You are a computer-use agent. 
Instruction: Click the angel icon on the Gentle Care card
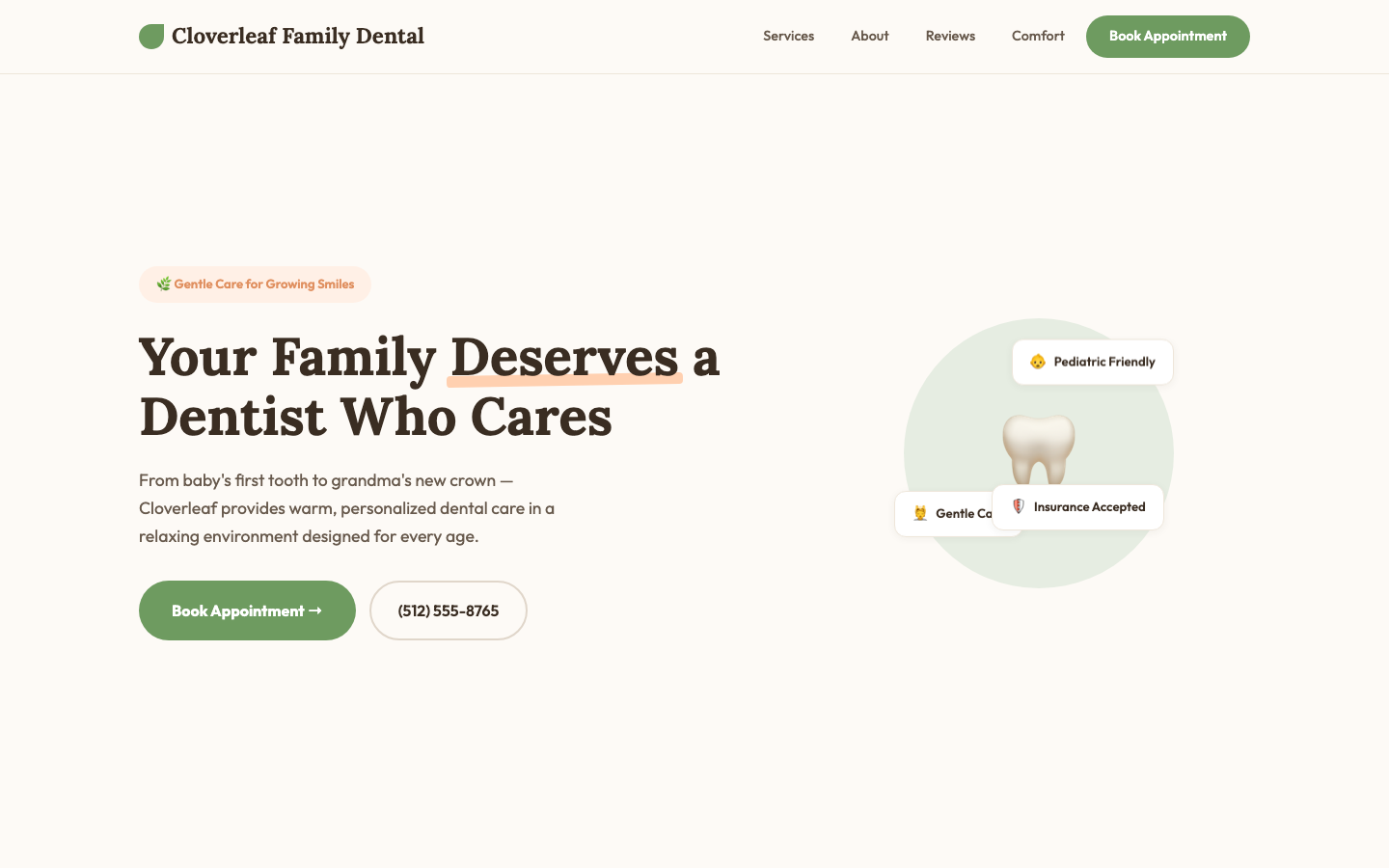(x=920, y=513)
